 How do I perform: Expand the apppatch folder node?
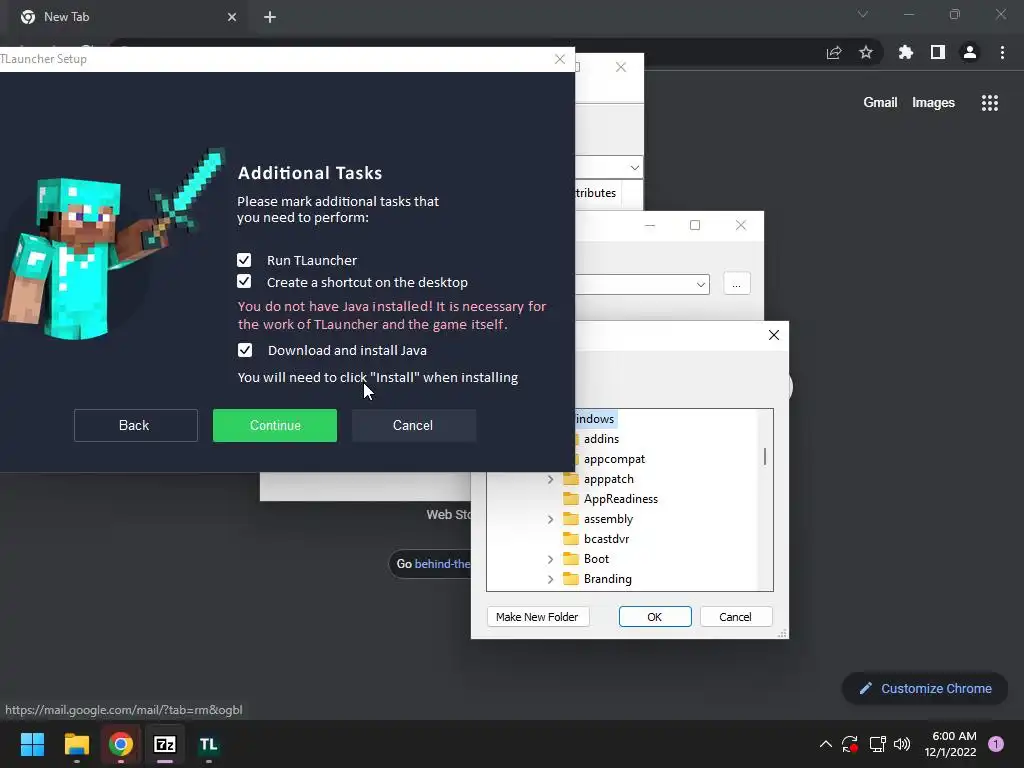[x=550, y=479]
